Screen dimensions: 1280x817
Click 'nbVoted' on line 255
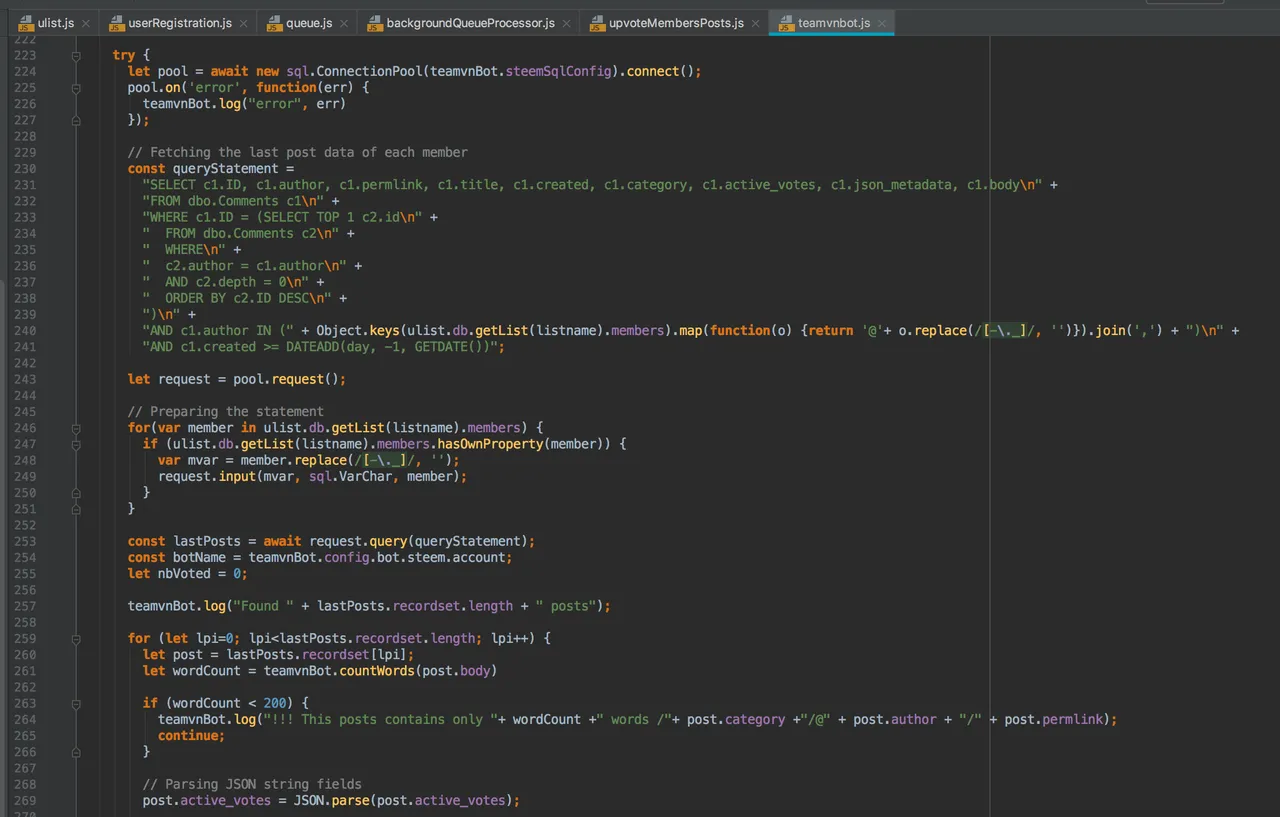click(184, 573)
